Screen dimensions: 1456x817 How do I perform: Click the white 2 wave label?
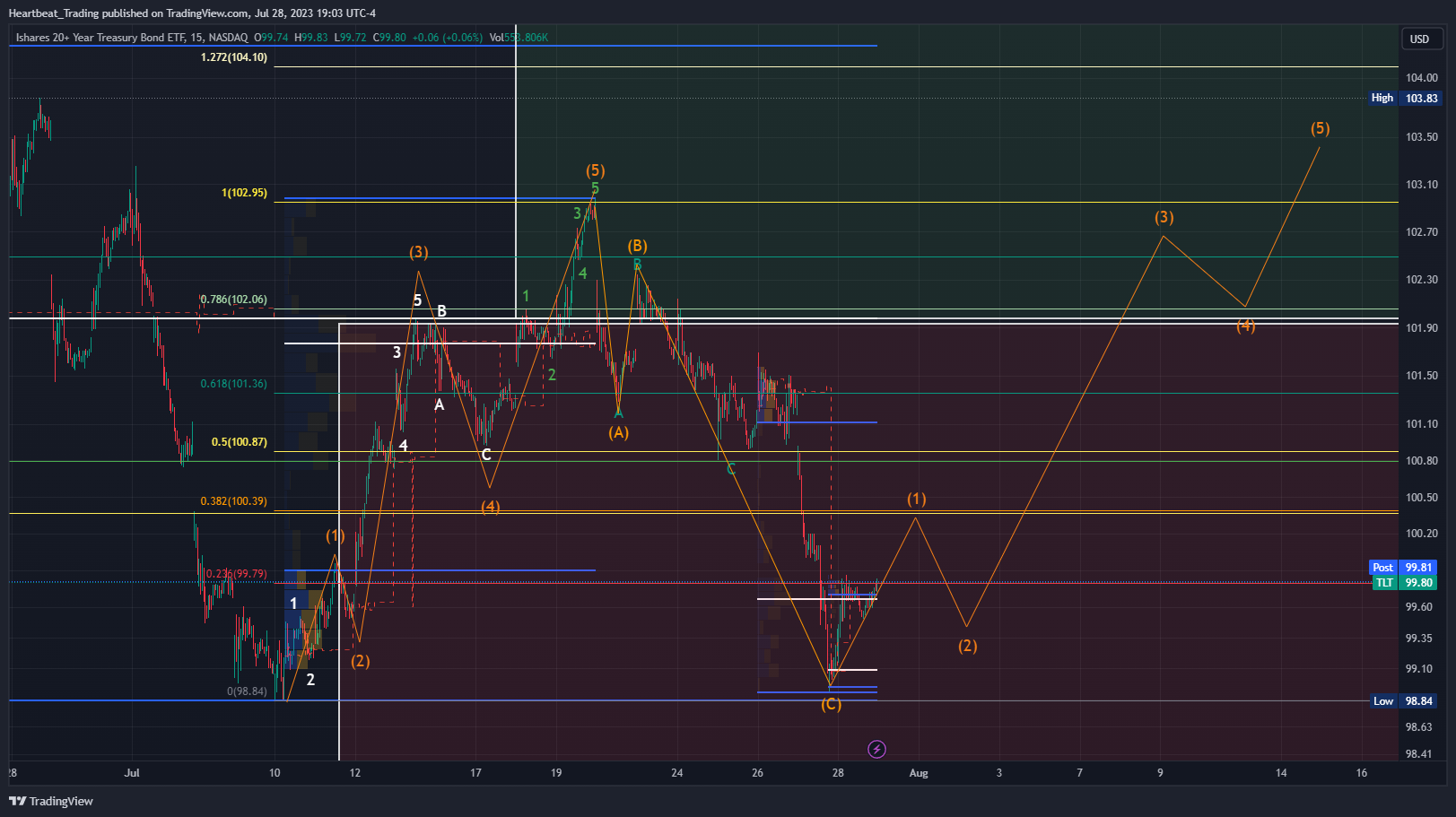310,680
